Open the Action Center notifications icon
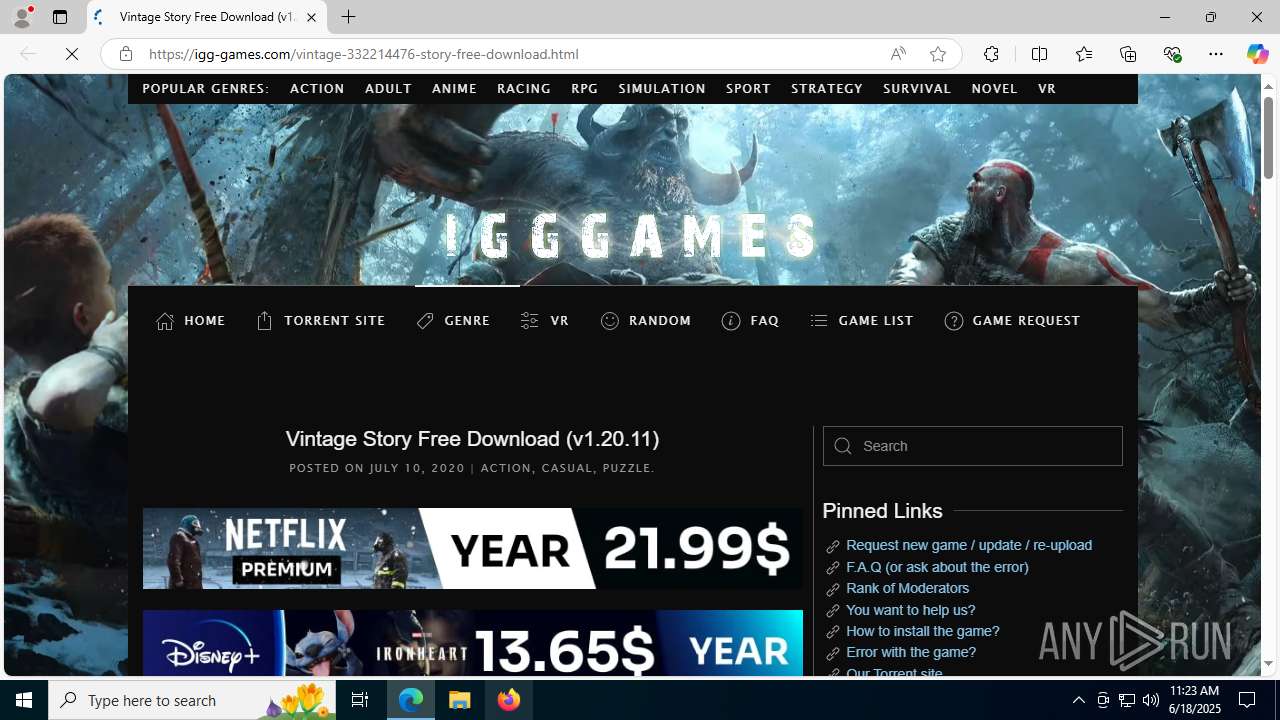 (x=1248, y=700)
